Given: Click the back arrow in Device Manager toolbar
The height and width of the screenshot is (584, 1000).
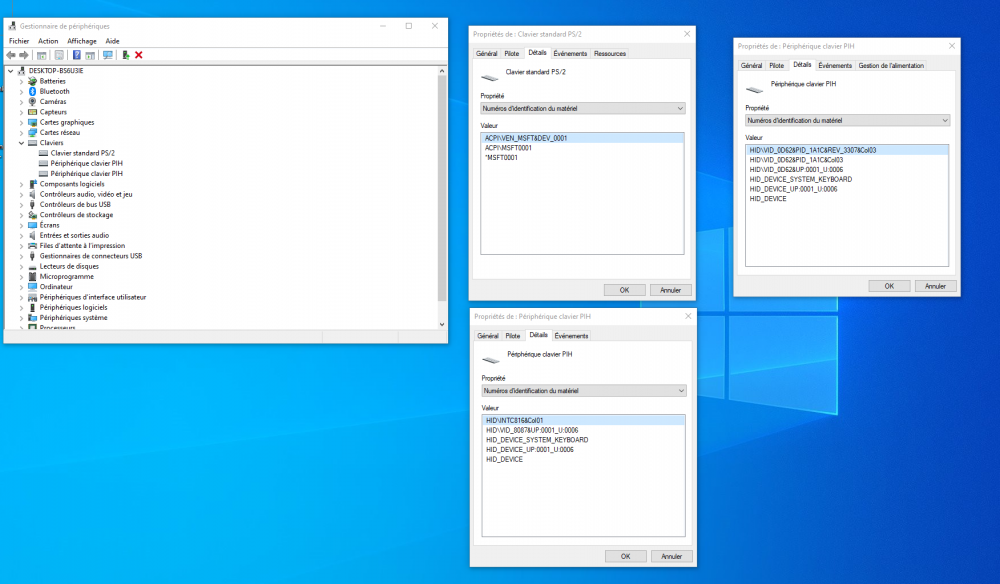Looking at the screenshot, I should [11, 55].
